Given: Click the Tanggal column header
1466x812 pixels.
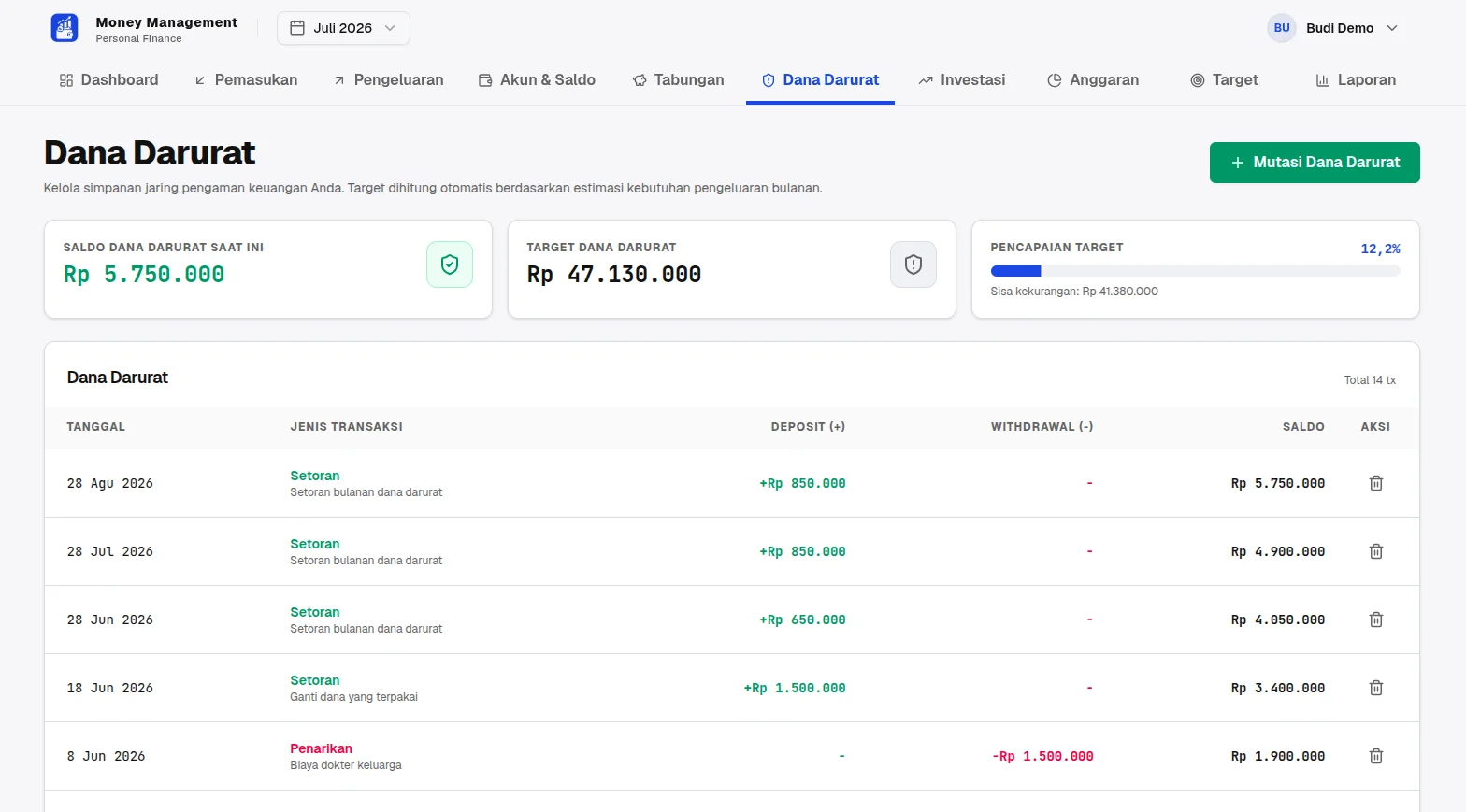Looking at the screenshot, I should point(95,427).
